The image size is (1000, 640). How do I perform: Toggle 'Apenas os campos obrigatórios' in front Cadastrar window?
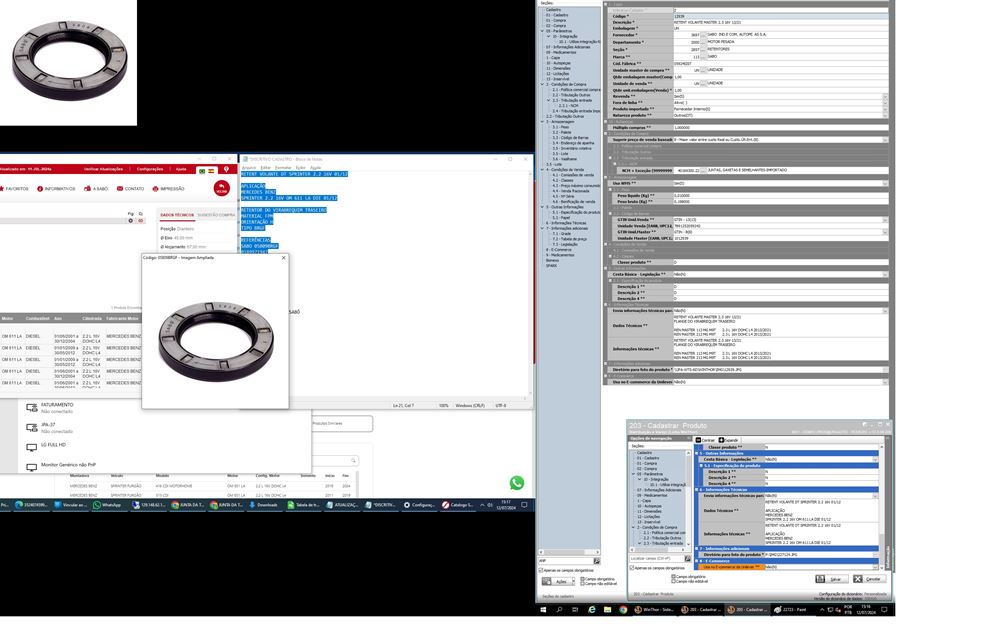click(632, 567)
